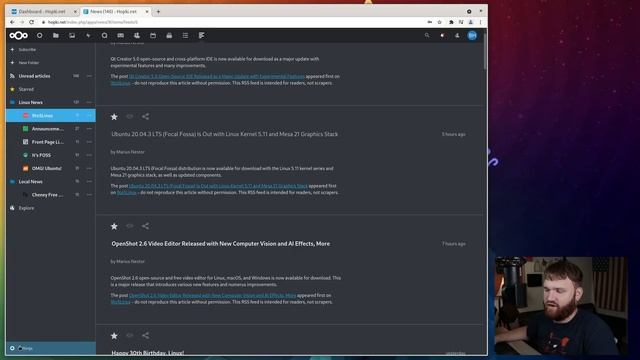Click the saved passwords key icon
Screen dimensions: 640x360
click(x=429, y=22)
